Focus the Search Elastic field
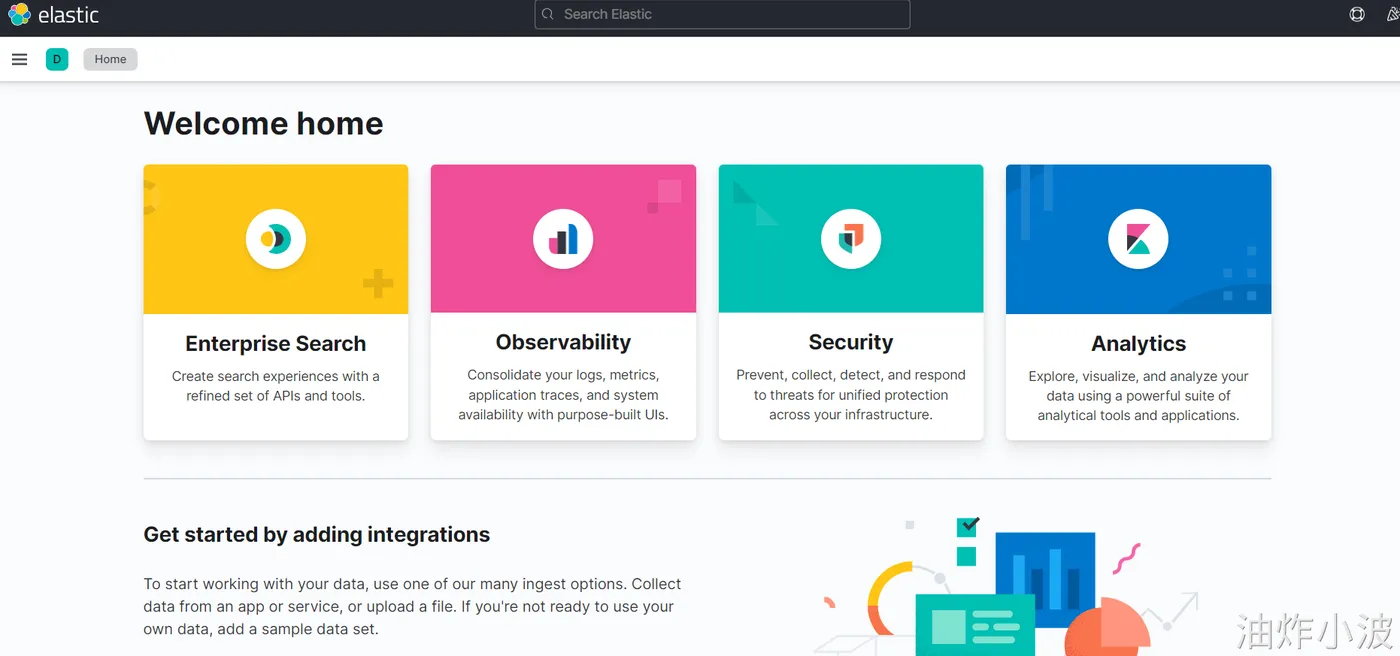Image resolution: width=1400 pixels, height=656 pixels. [722, 14]
